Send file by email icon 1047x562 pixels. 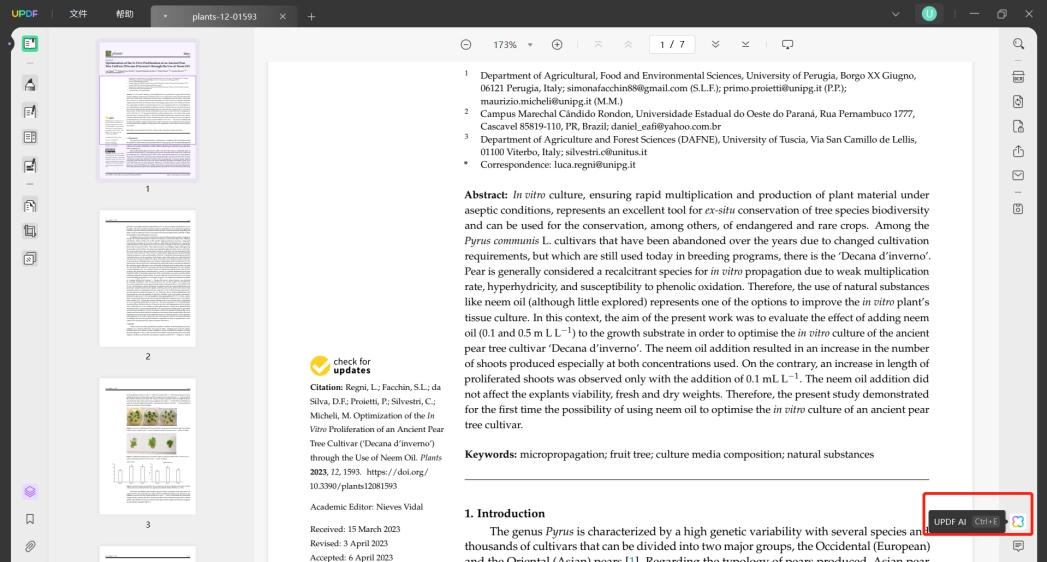coord(1018,176)
